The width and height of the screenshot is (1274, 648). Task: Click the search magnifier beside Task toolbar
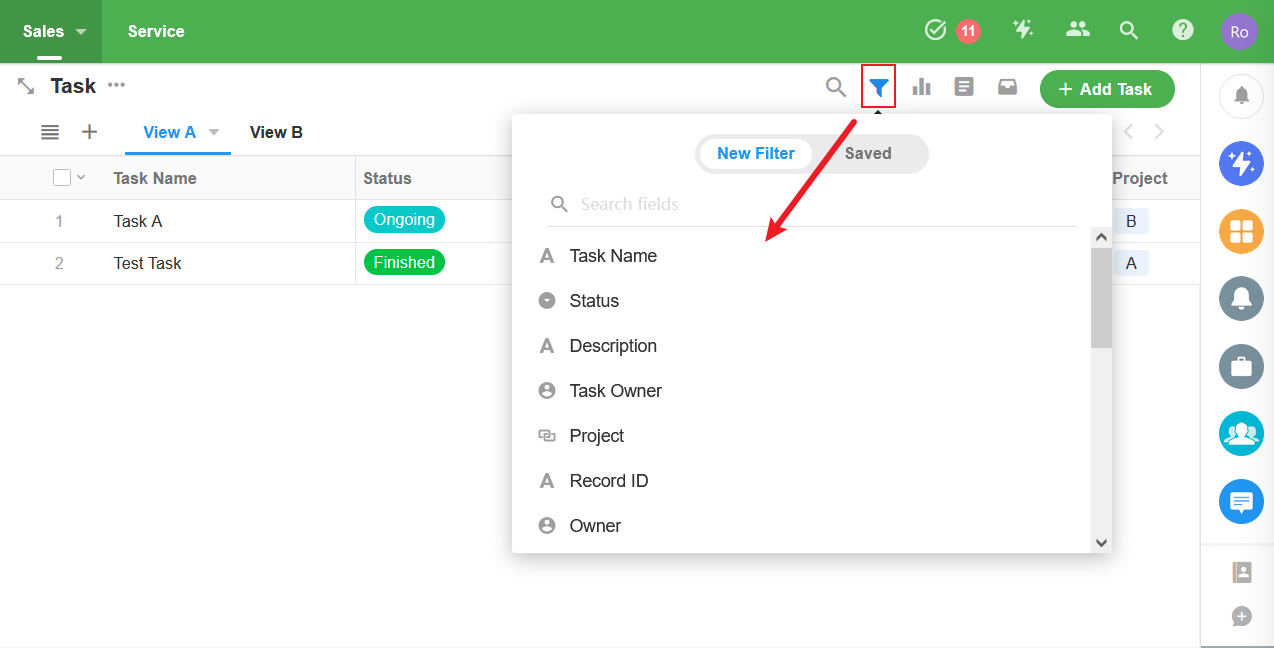tap(835, 87)
